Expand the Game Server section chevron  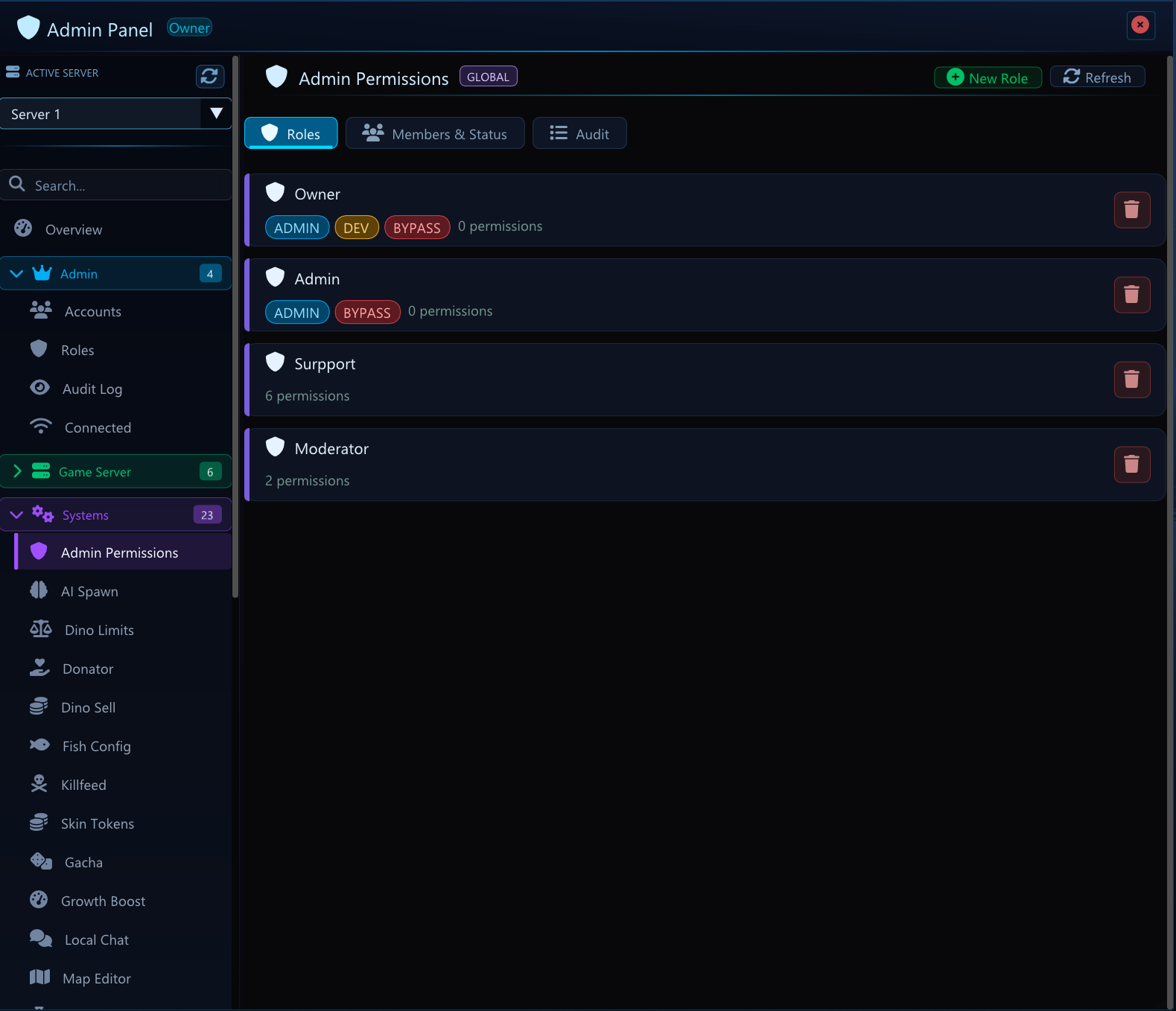click(17, 471)
